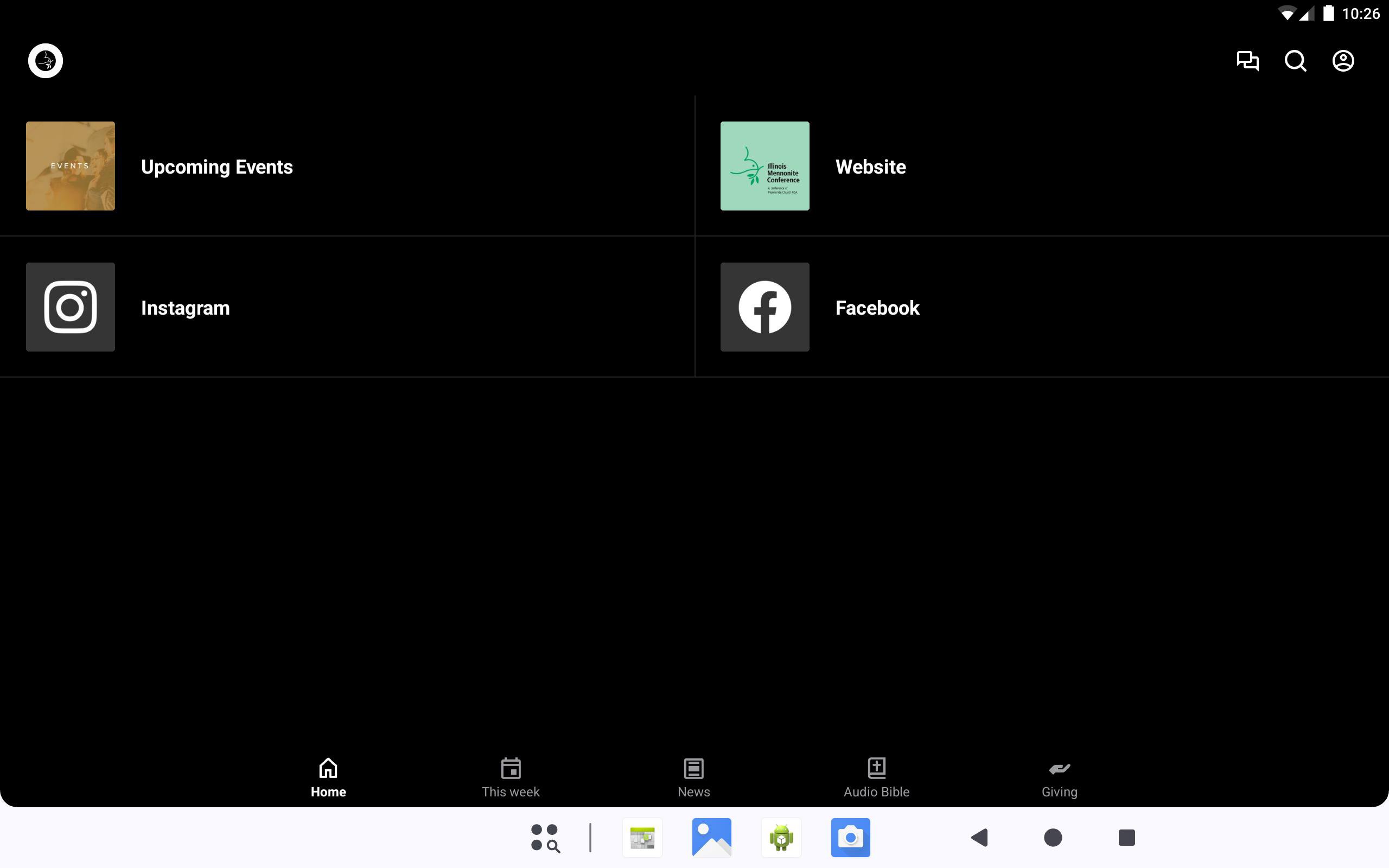Tap the Events thumbnail image
Image resolution: width=1389 pixels, height=868 pixels.
click(71, 166)
